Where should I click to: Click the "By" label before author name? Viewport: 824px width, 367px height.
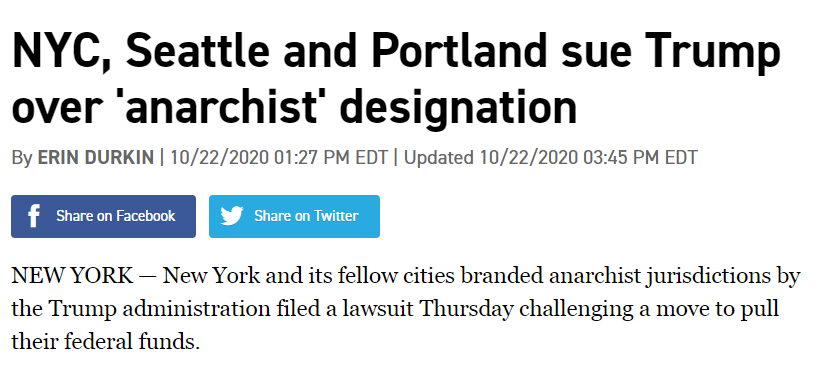pos(22,158)
